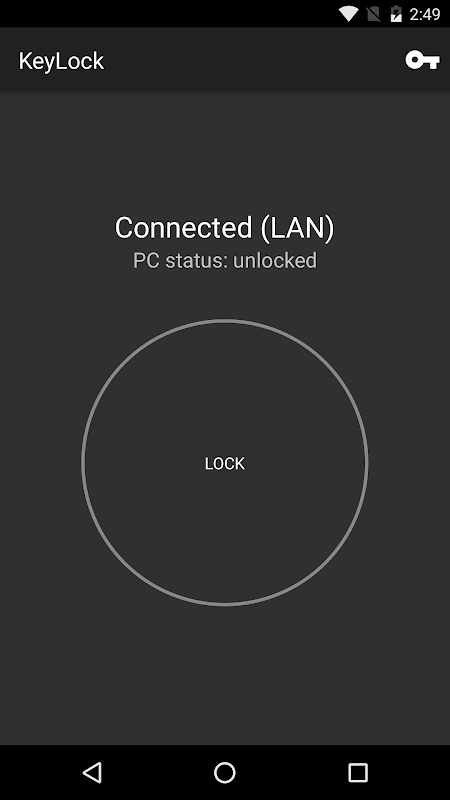The width and height of the screenshot is (450, 800).
Task: Tap the Connected (LAN) status heading
Action: (224, 228)
